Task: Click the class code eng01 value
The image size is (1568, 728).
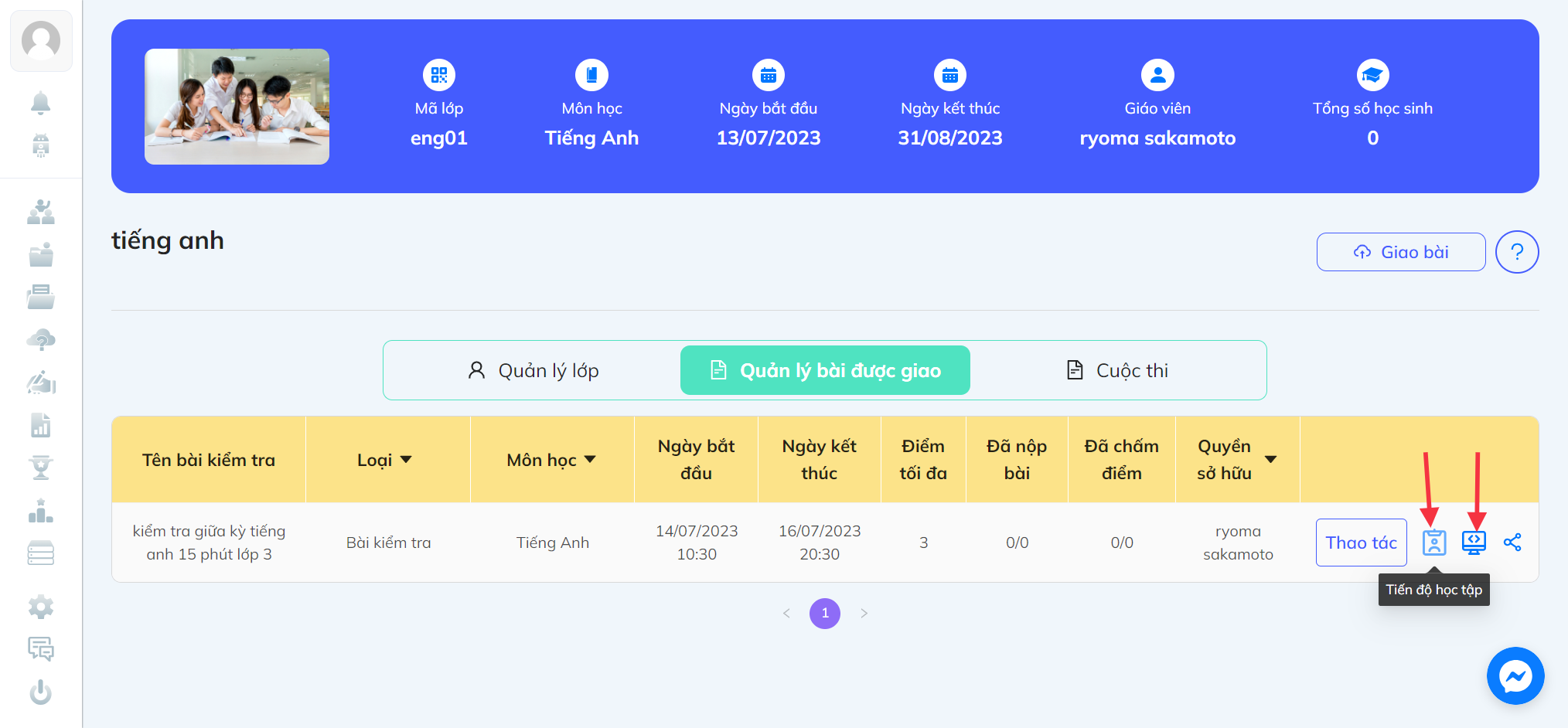Action: tap(439, 138)
